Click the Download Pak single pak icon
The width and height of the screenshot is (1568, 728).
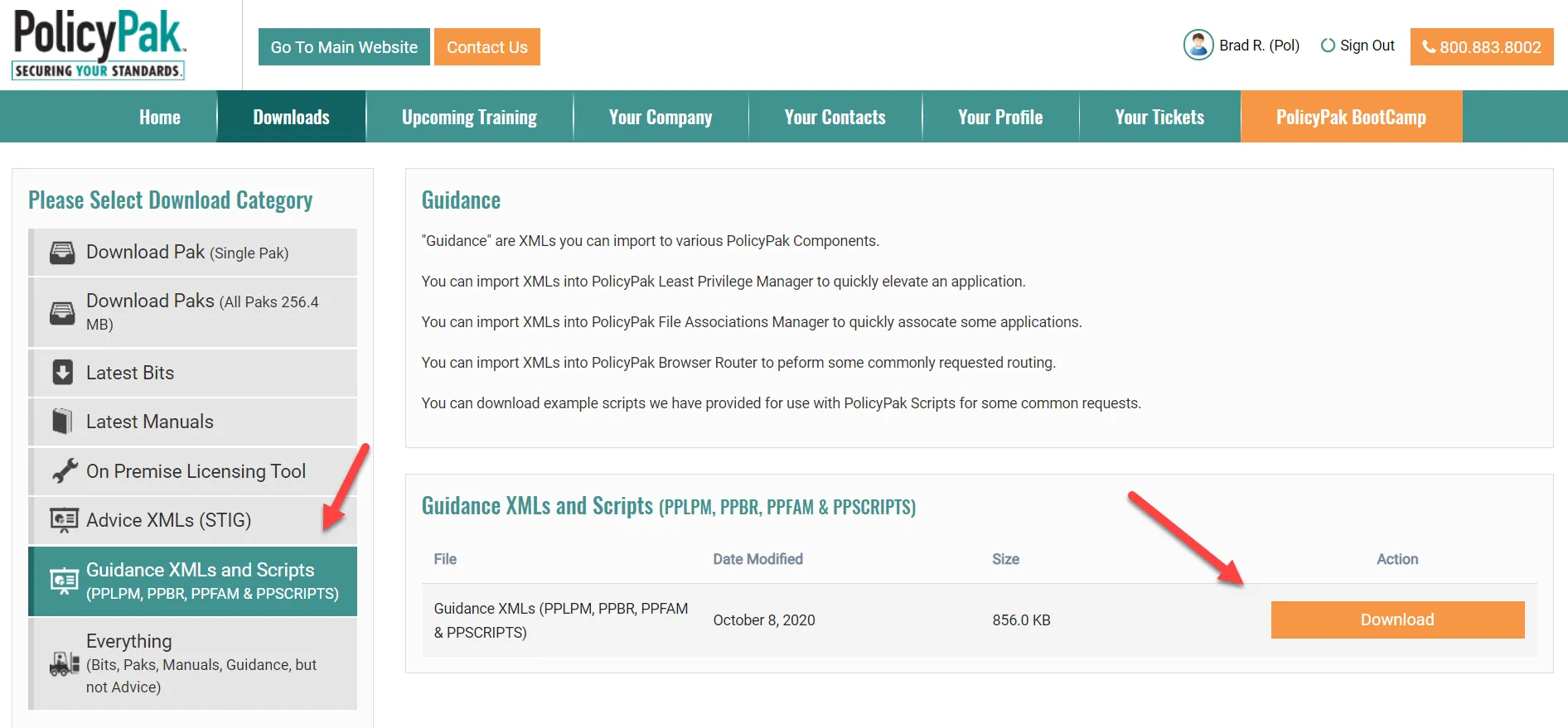(62, 253)
